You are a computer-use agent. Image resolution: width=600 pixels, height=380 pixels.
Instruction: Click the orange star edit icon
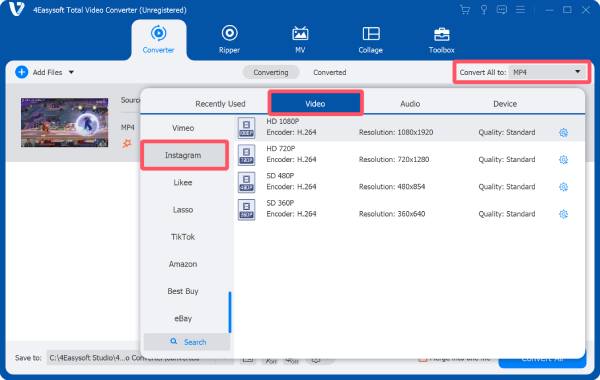(x=127, y=144)
